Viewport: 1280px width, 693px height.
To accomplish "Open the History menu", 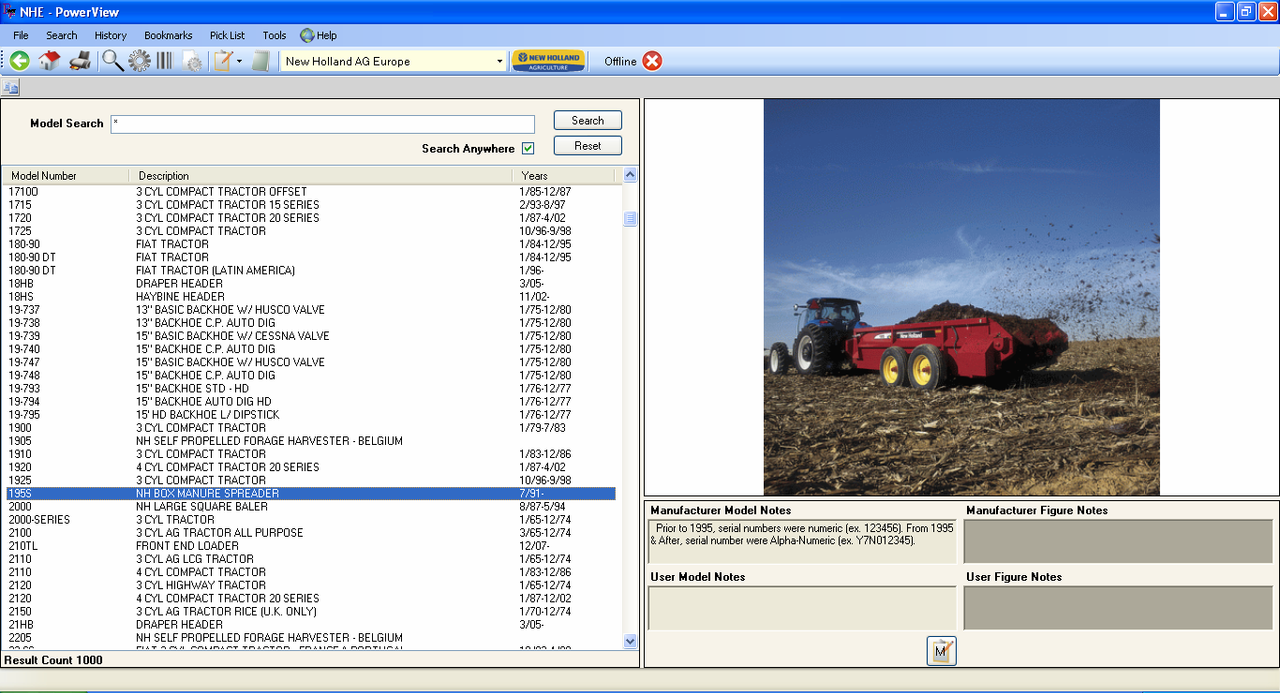I will point(111,35).
